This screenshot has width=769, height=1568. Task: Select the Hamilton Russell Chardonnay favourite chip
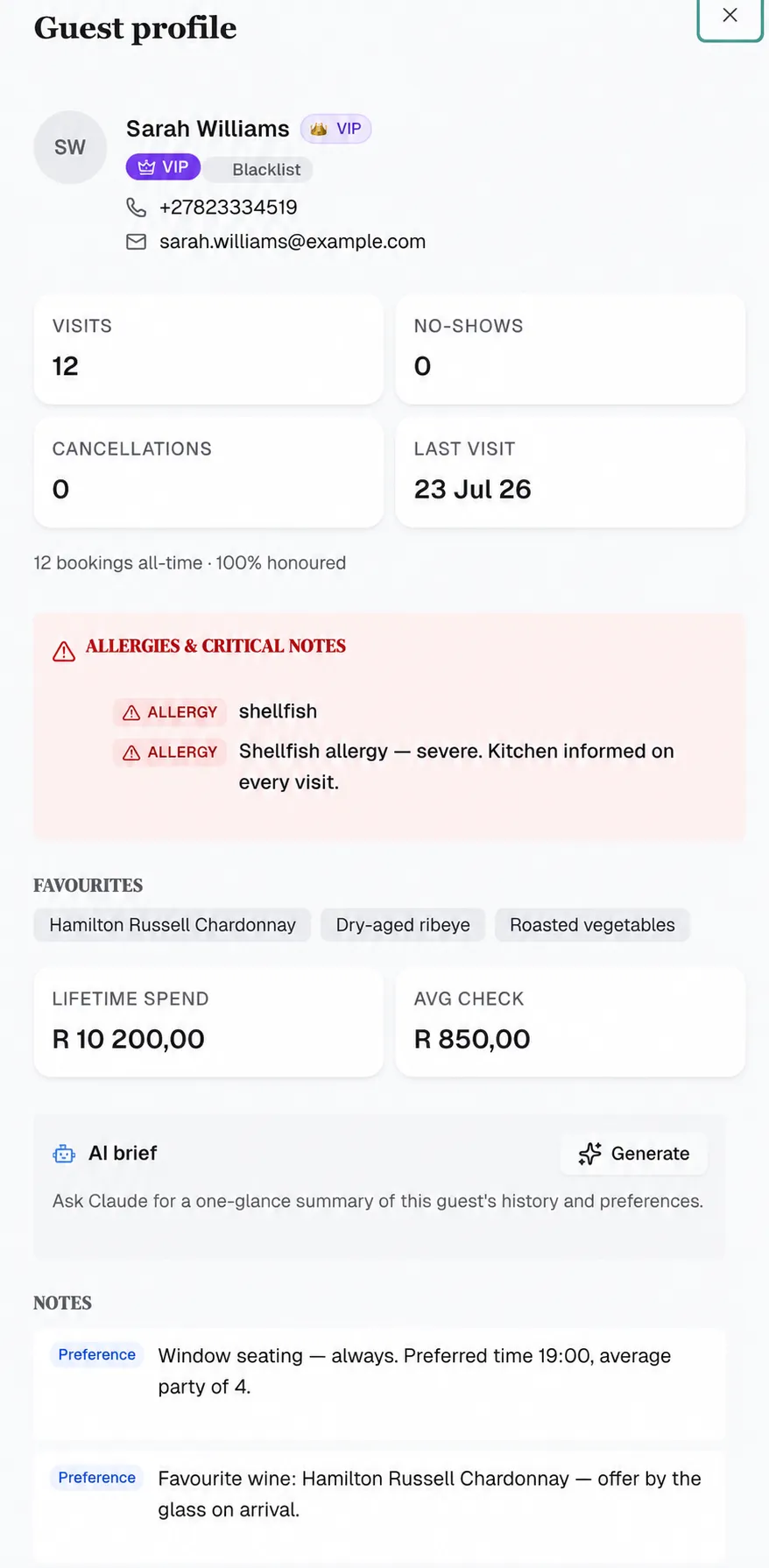(173, 925)
